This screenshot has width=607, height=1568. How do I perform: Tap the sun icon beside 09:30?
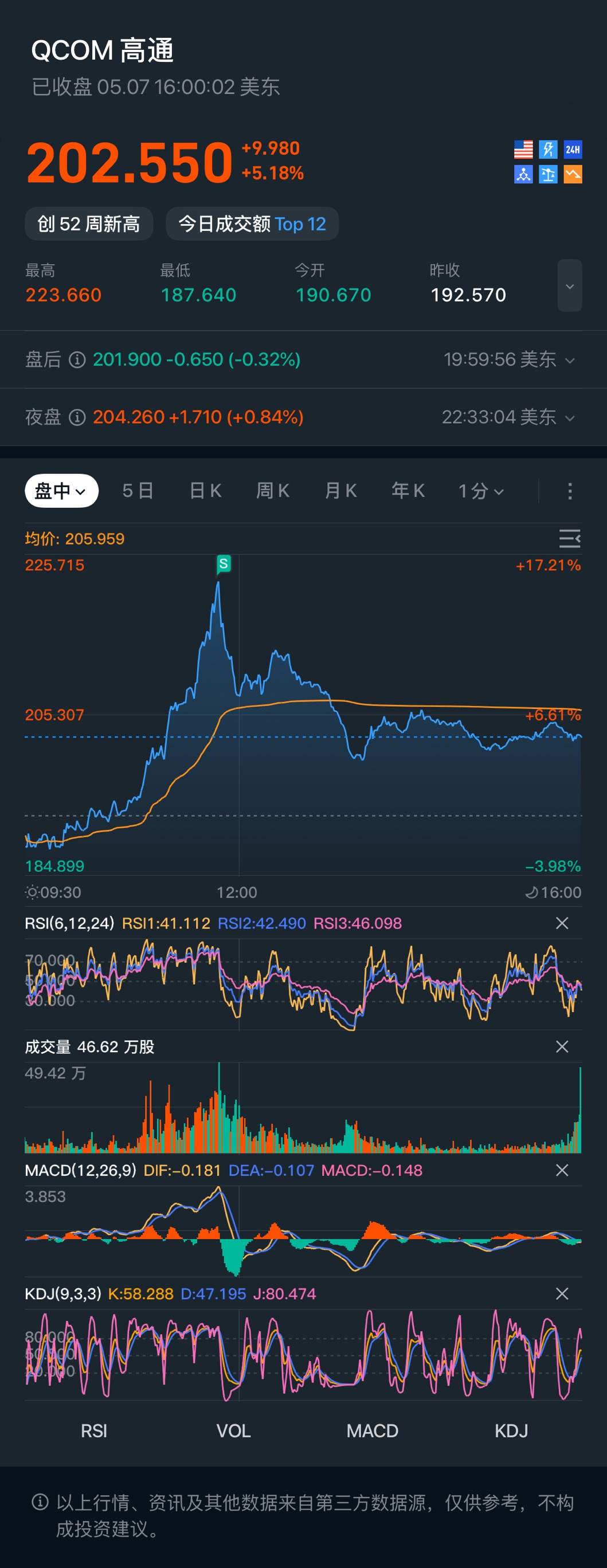tap(32, 892)
